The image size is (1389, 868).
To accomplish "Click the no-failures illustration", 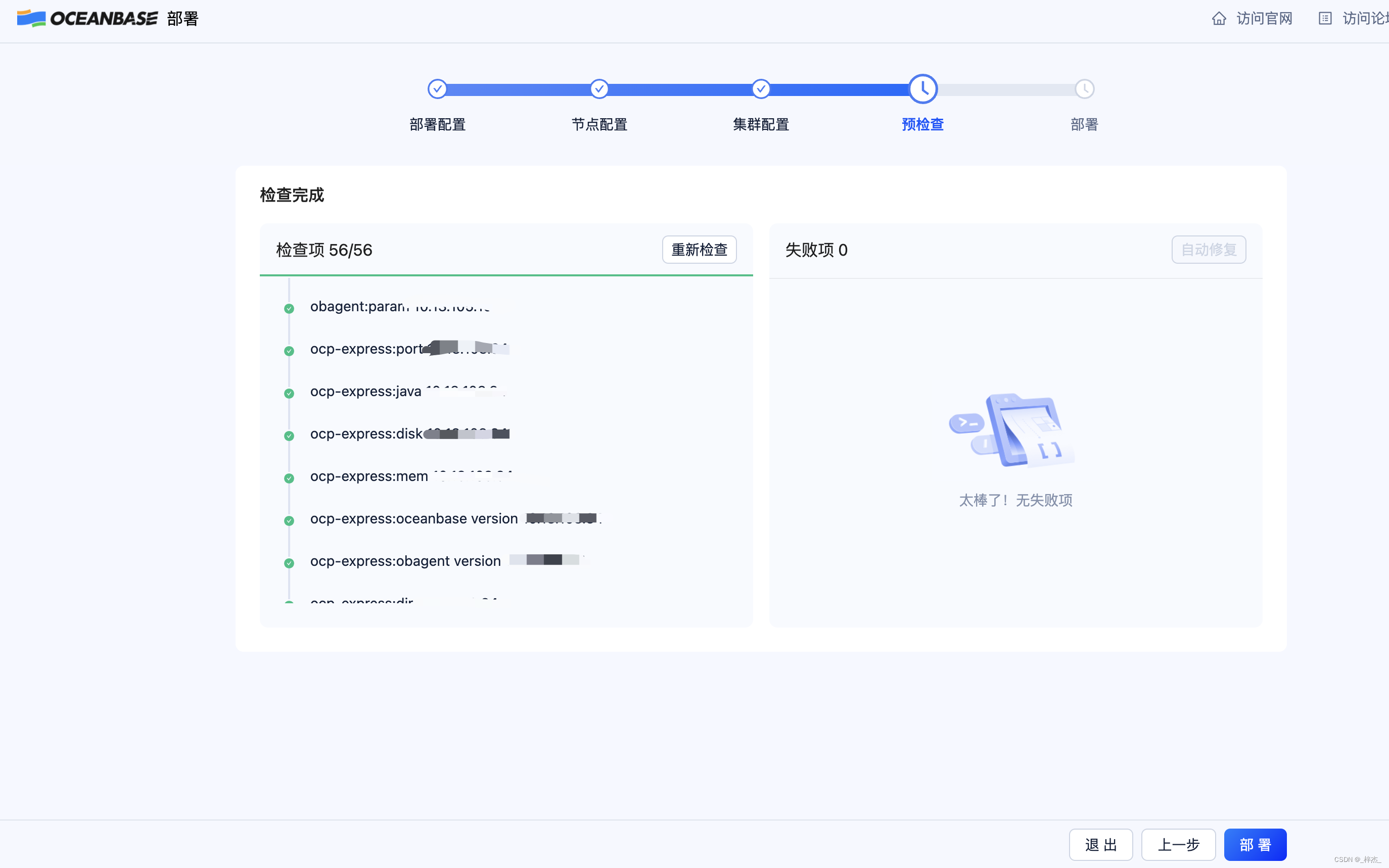I will pyautogui.click(x=1012, y=430).
